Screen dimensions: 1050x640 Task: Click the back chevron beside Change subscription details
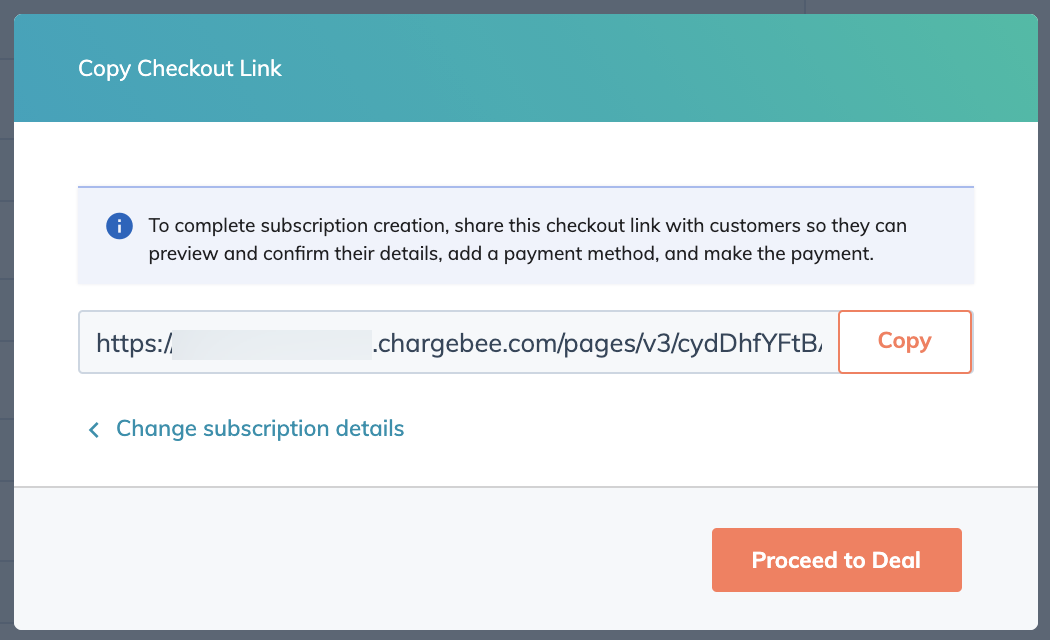94,430
